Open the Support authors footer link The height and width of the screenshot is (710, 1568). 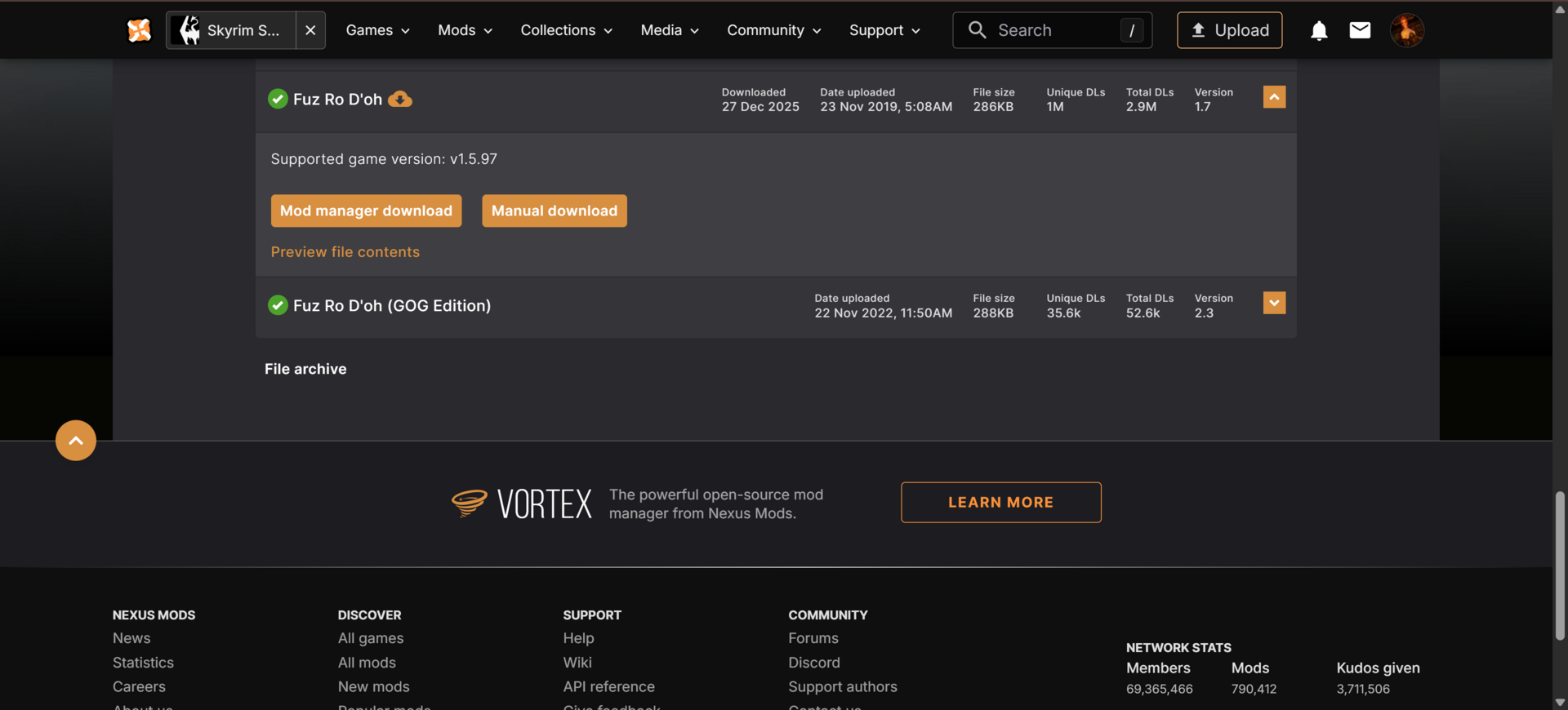click(843, 687)
